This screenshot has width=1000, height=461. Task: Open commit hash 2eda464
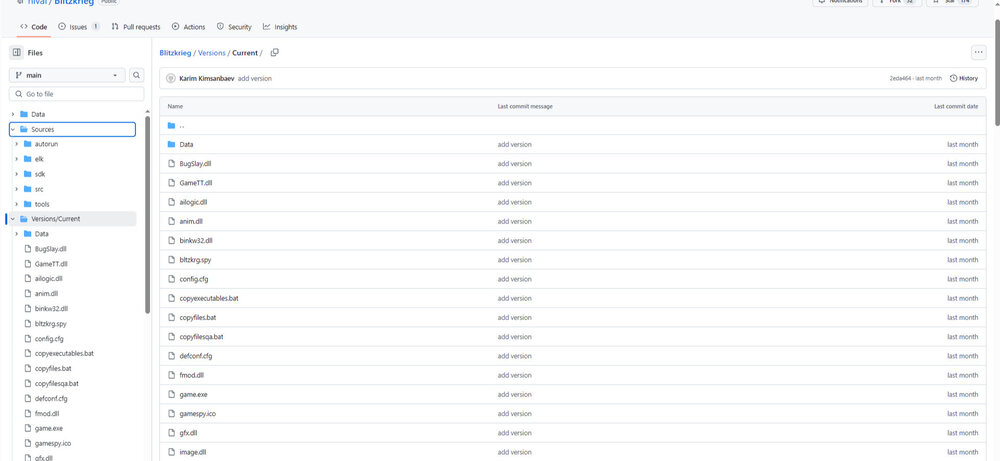[900, 78]
